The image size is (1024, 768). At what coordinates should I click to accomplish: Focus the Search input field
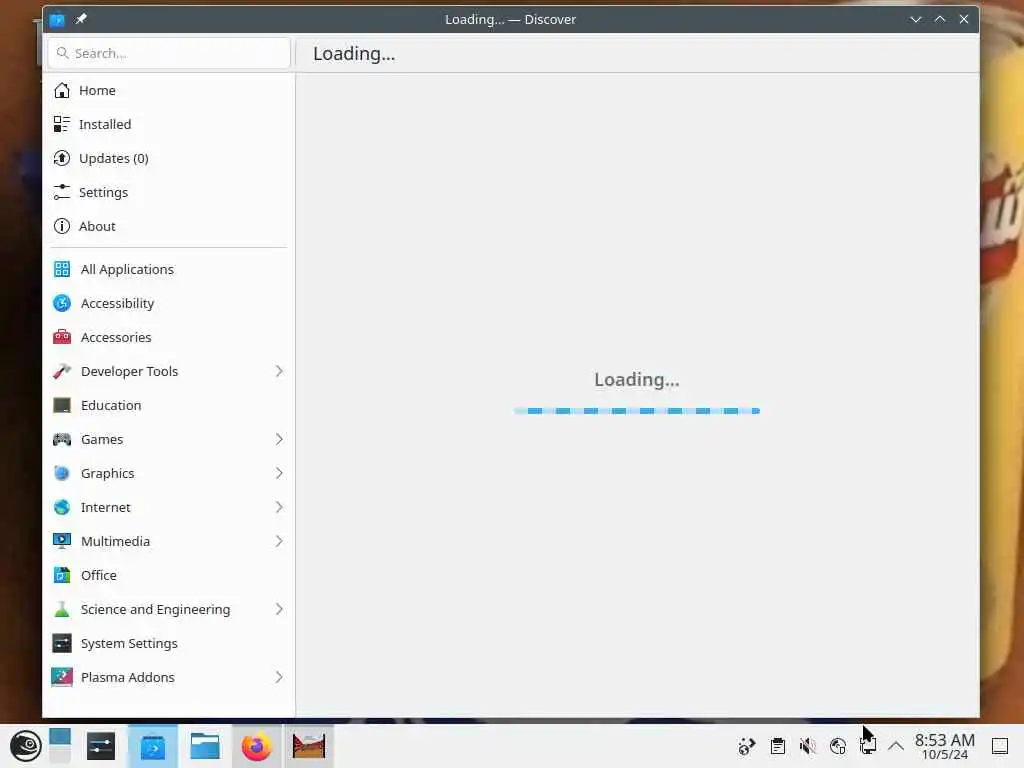pos(169,53)
